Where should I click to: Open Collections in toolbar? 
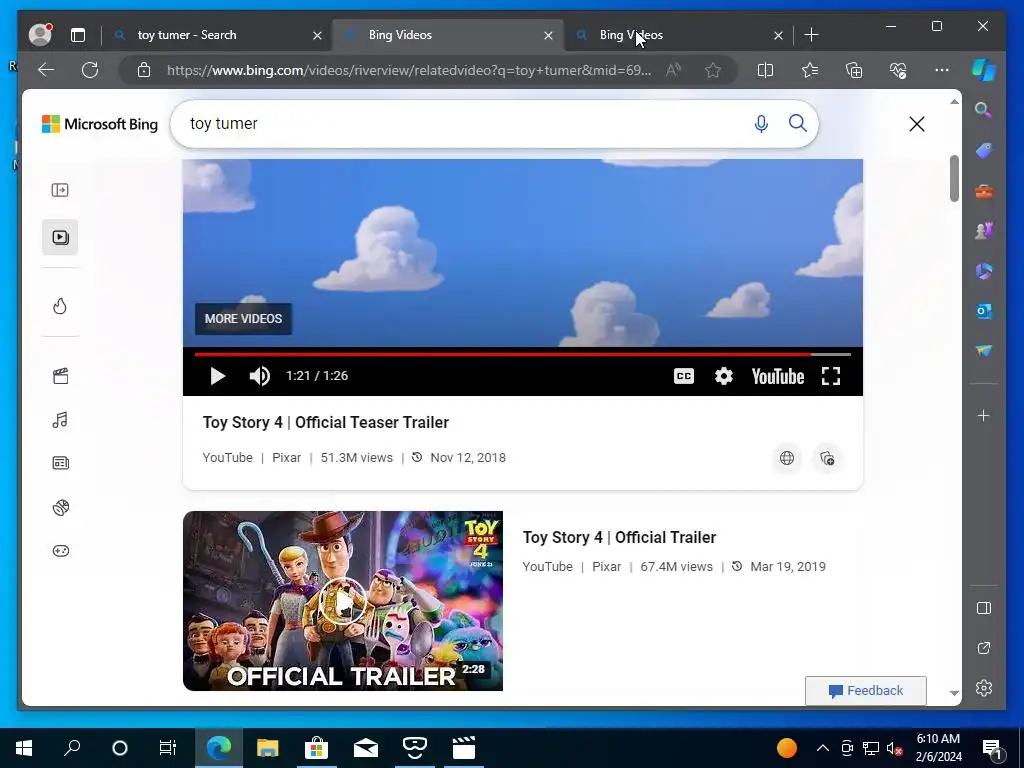pyautogui.click(x=854, y=70)
